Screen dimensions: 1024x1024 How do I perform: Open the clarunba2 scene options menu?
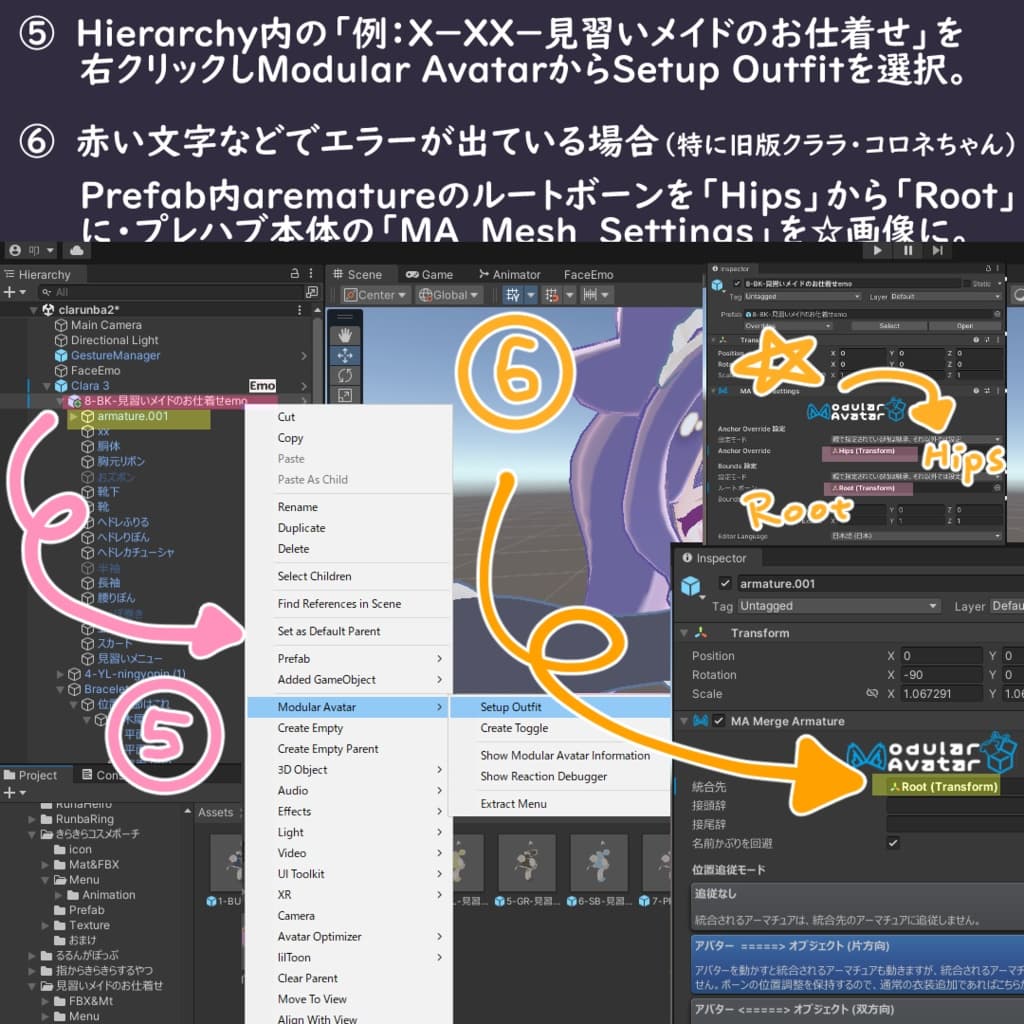300,310
